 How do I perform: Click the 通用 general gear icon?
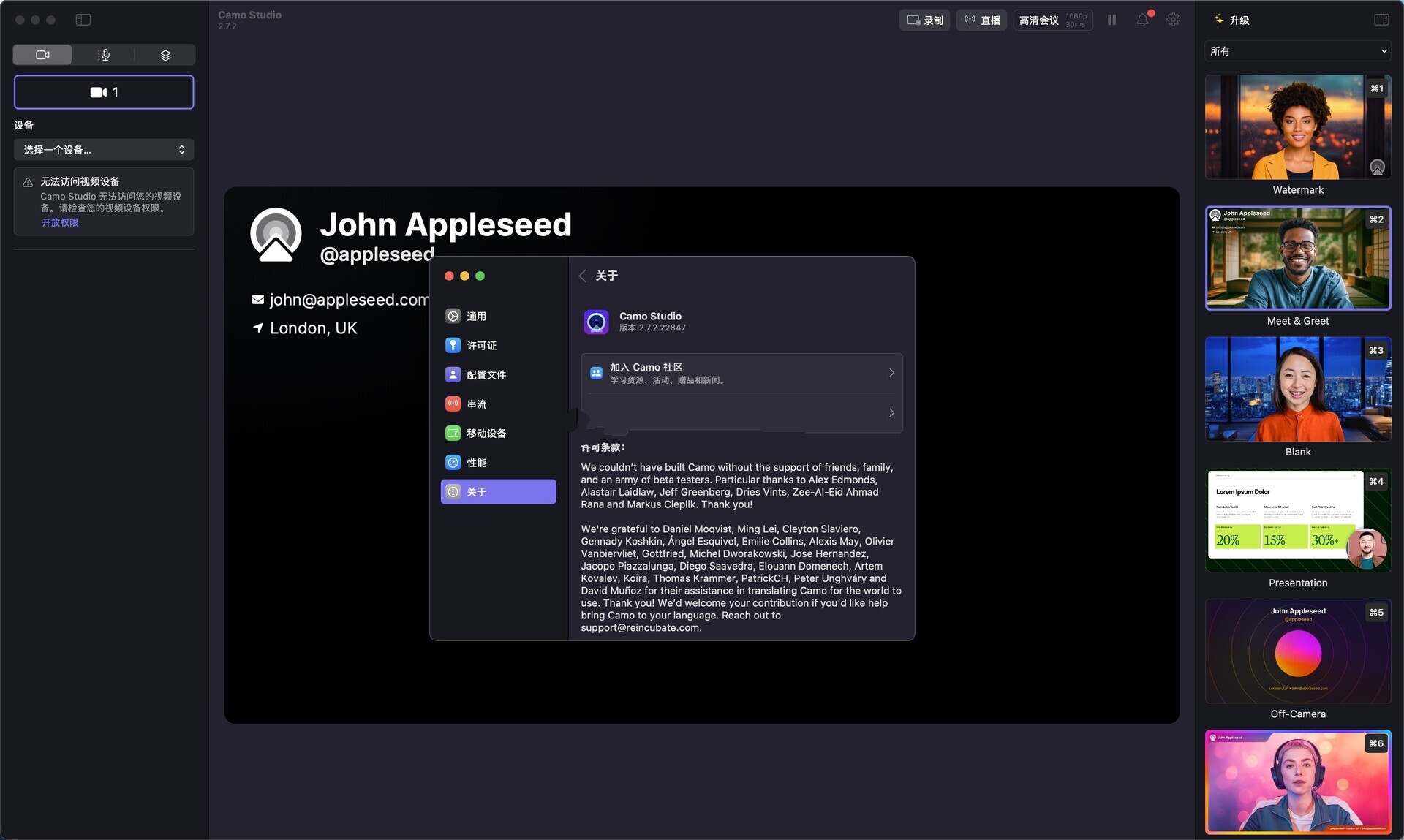click(x=453, y=317)
